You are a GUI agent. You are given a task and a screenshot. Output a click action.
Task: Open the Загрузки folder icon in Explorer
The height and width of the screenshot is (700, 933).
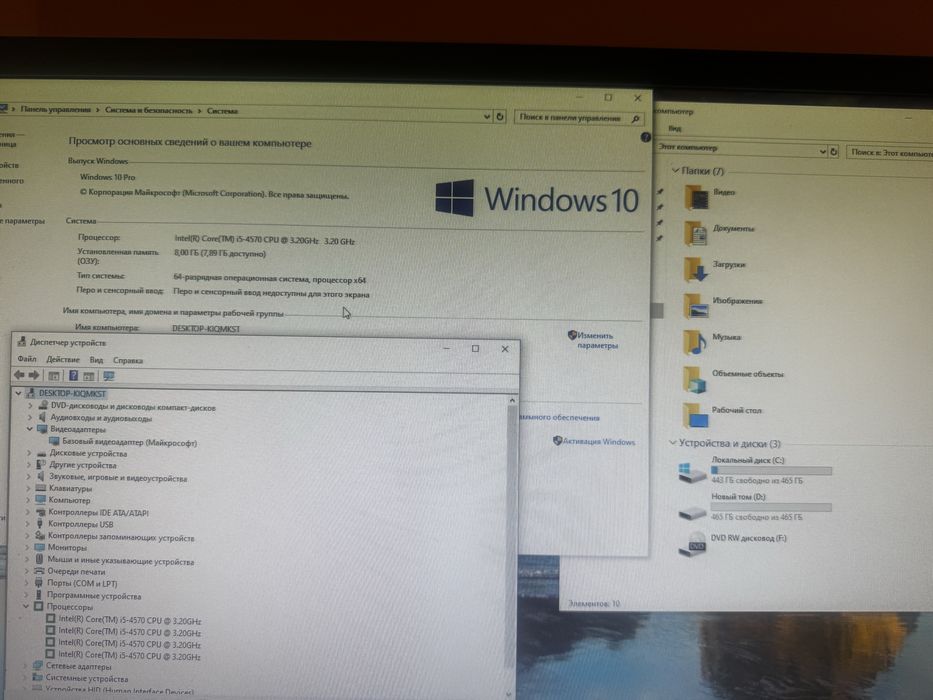(x=696, y=270)
